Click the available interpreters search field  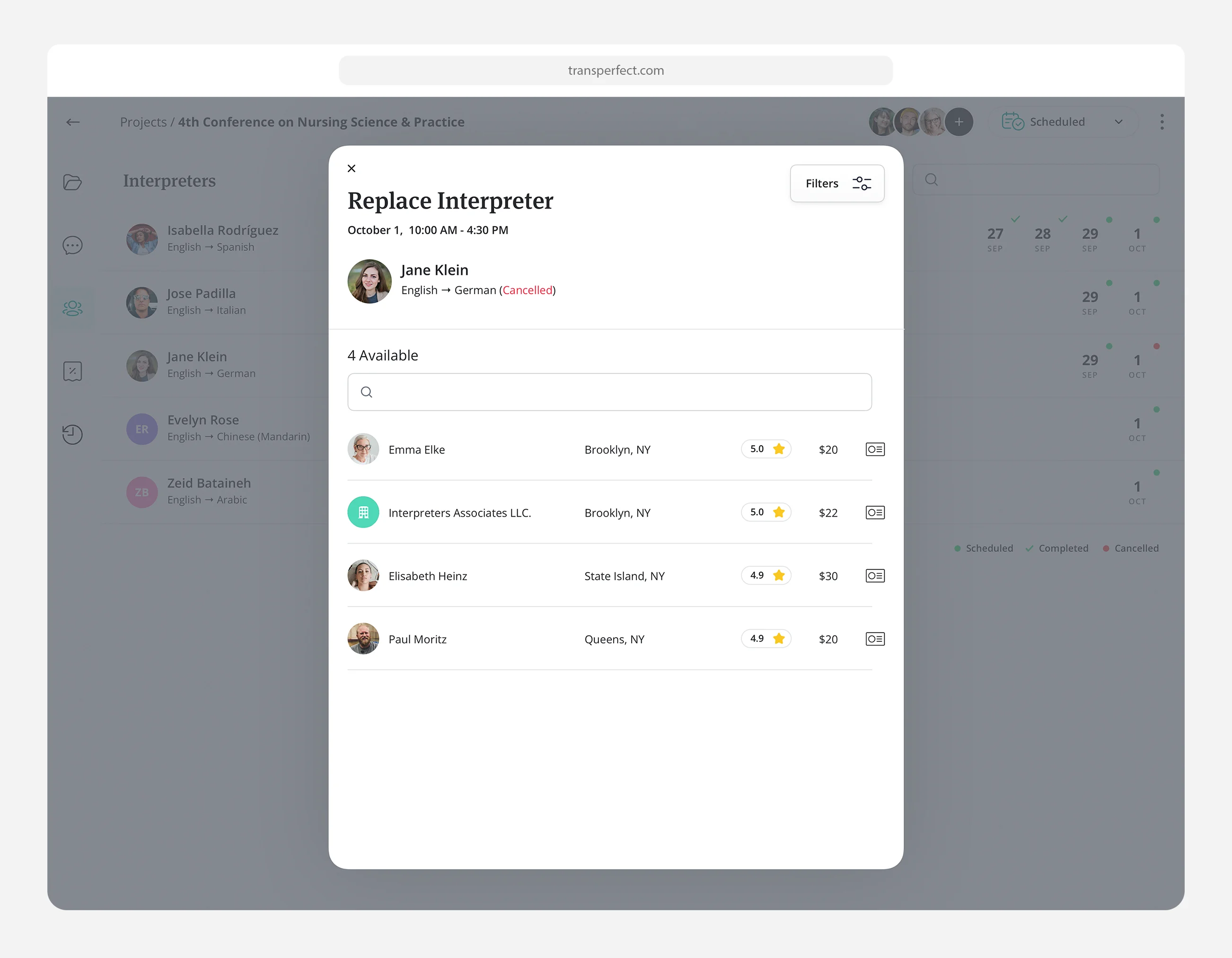609,392
